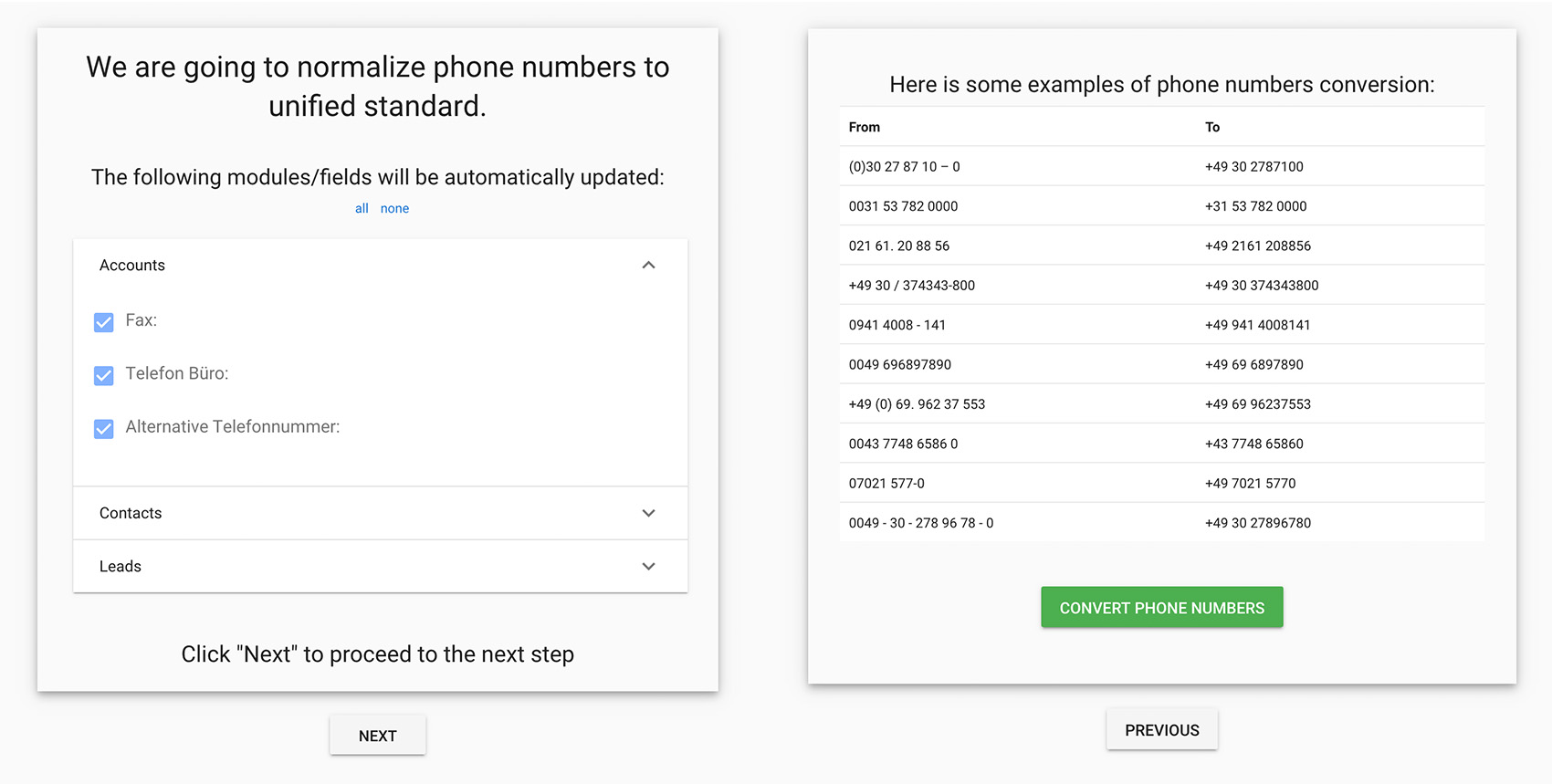Uncheck the Fax checkbox
1552x784 pixels.
[x=104, y=322]
